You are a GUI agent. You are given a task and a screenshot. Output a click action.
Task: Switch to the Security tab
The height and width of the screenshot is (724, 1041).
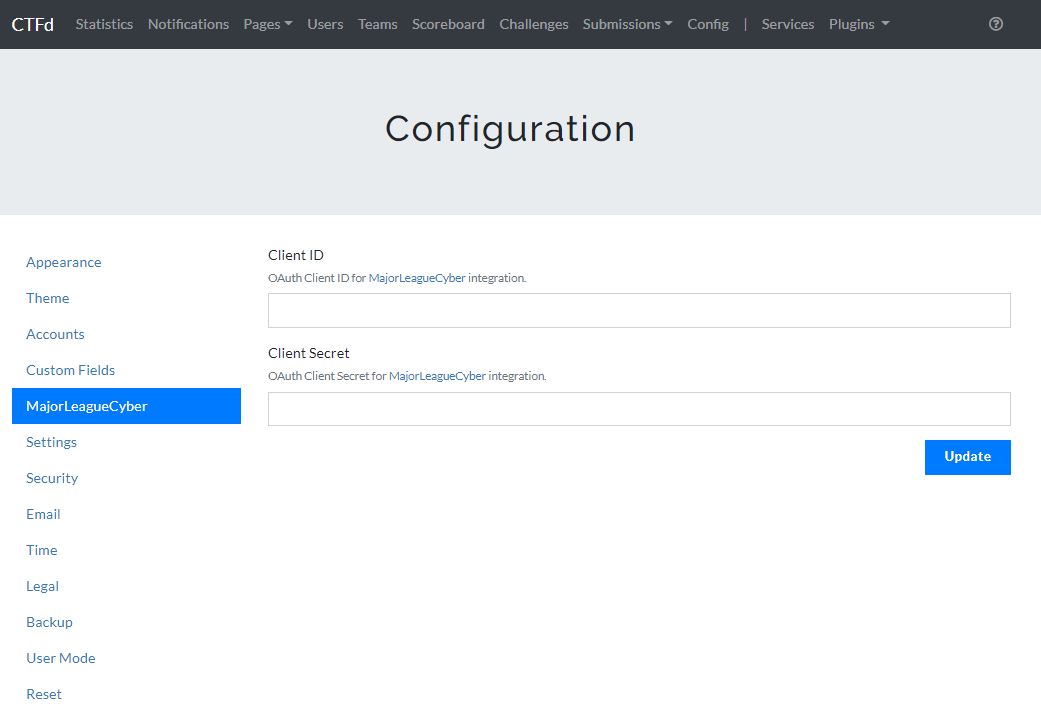pos(52,478)
